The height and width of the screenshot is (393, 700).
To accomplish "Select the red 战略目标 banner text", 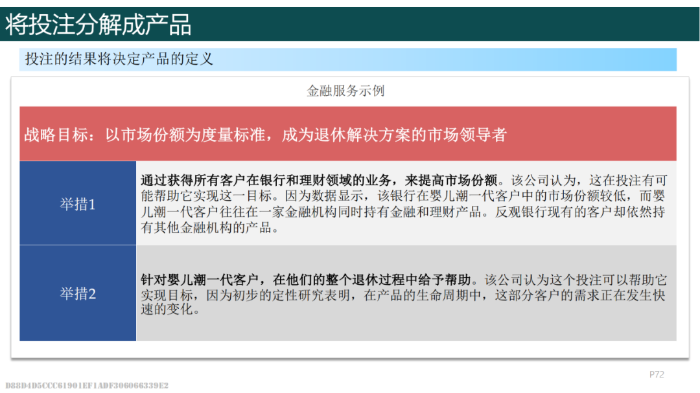I will point(265,134).
